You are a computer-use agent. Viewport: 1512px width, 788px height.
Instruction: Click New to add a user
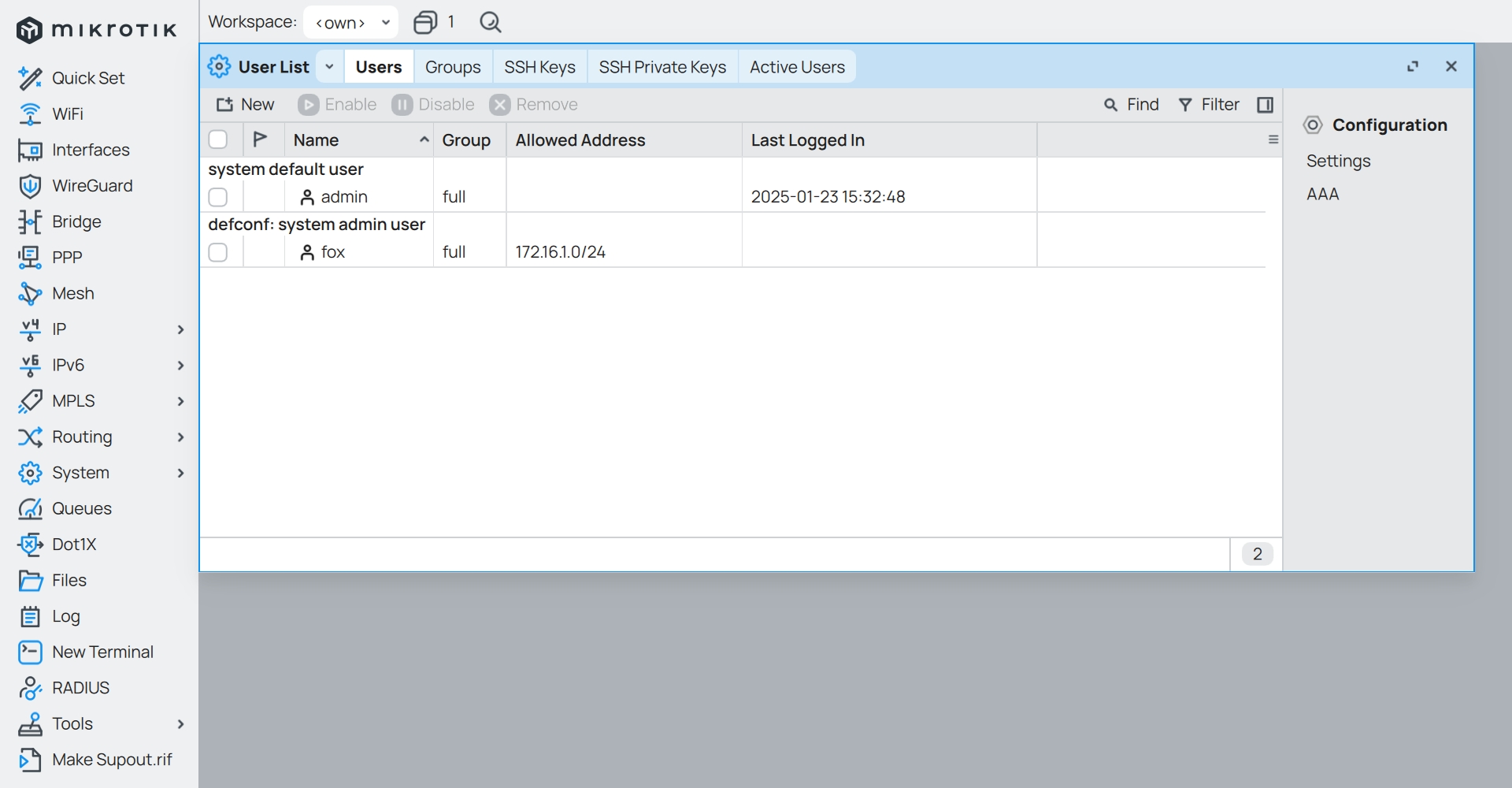click(246, 105)
